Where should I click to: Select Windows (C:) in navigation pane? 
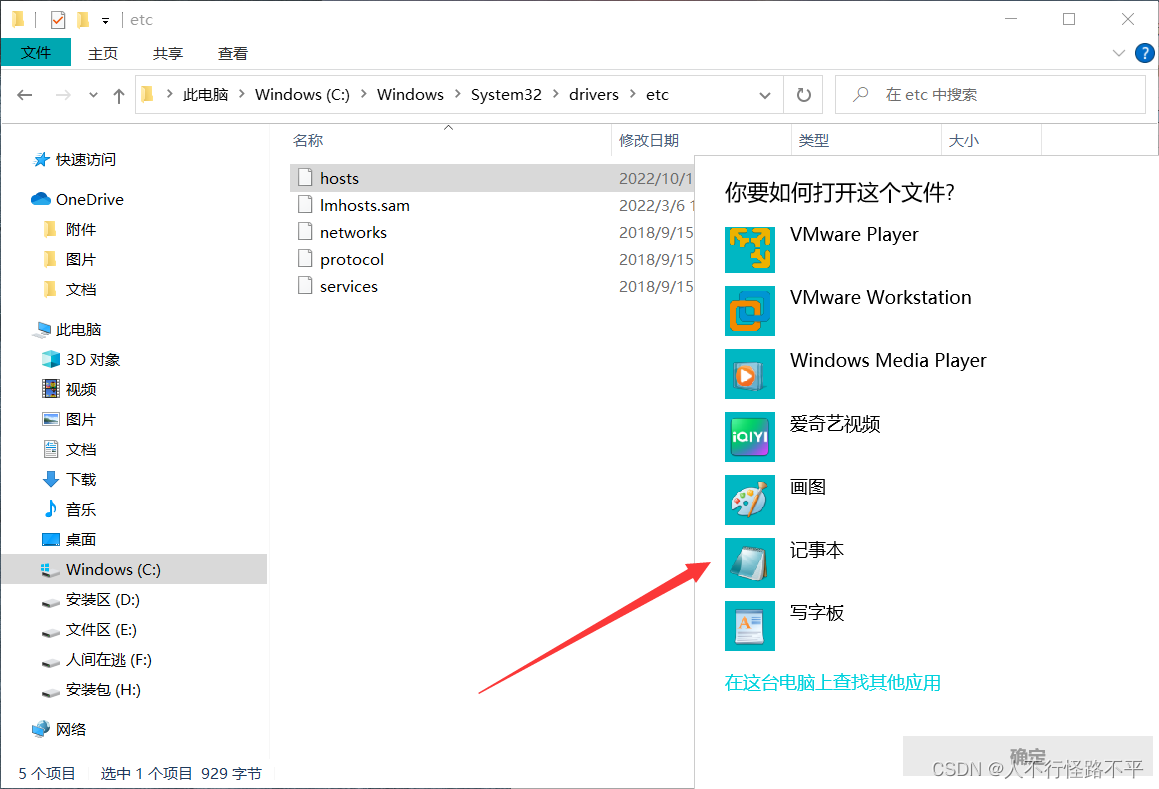(x=135, y=569)
